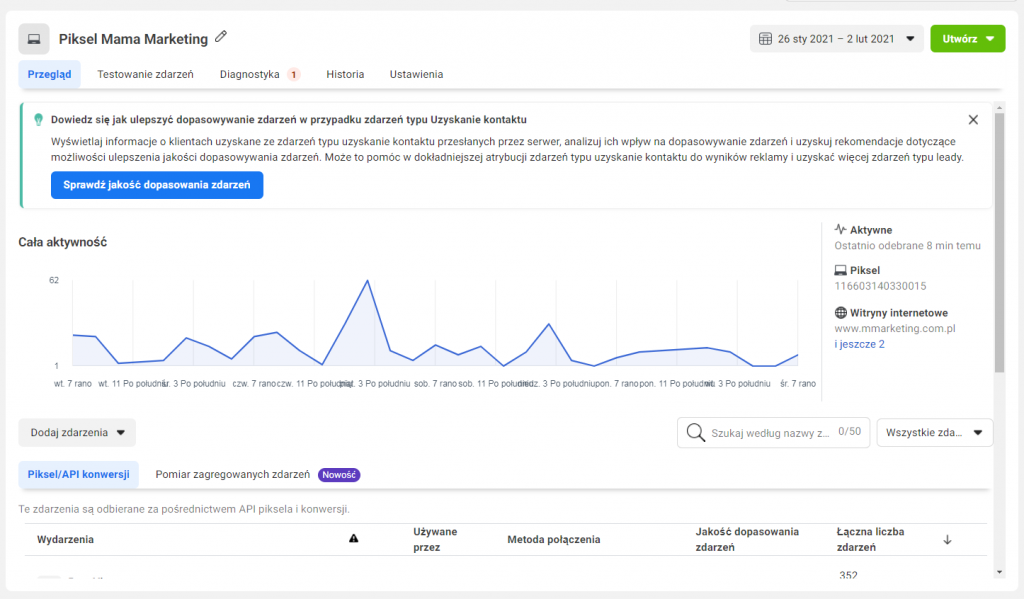Click the chart peak at pt. 3 Po południu

point(368,281)
